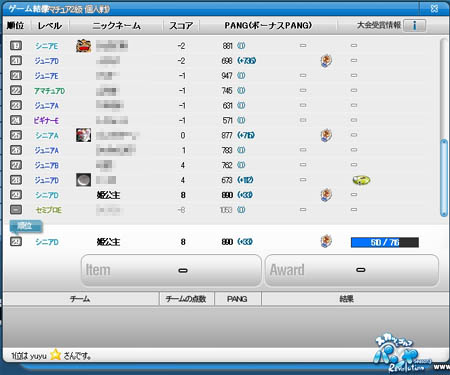Click the Item panel
This screenshot has width=450, height=375.
(171, 270)
